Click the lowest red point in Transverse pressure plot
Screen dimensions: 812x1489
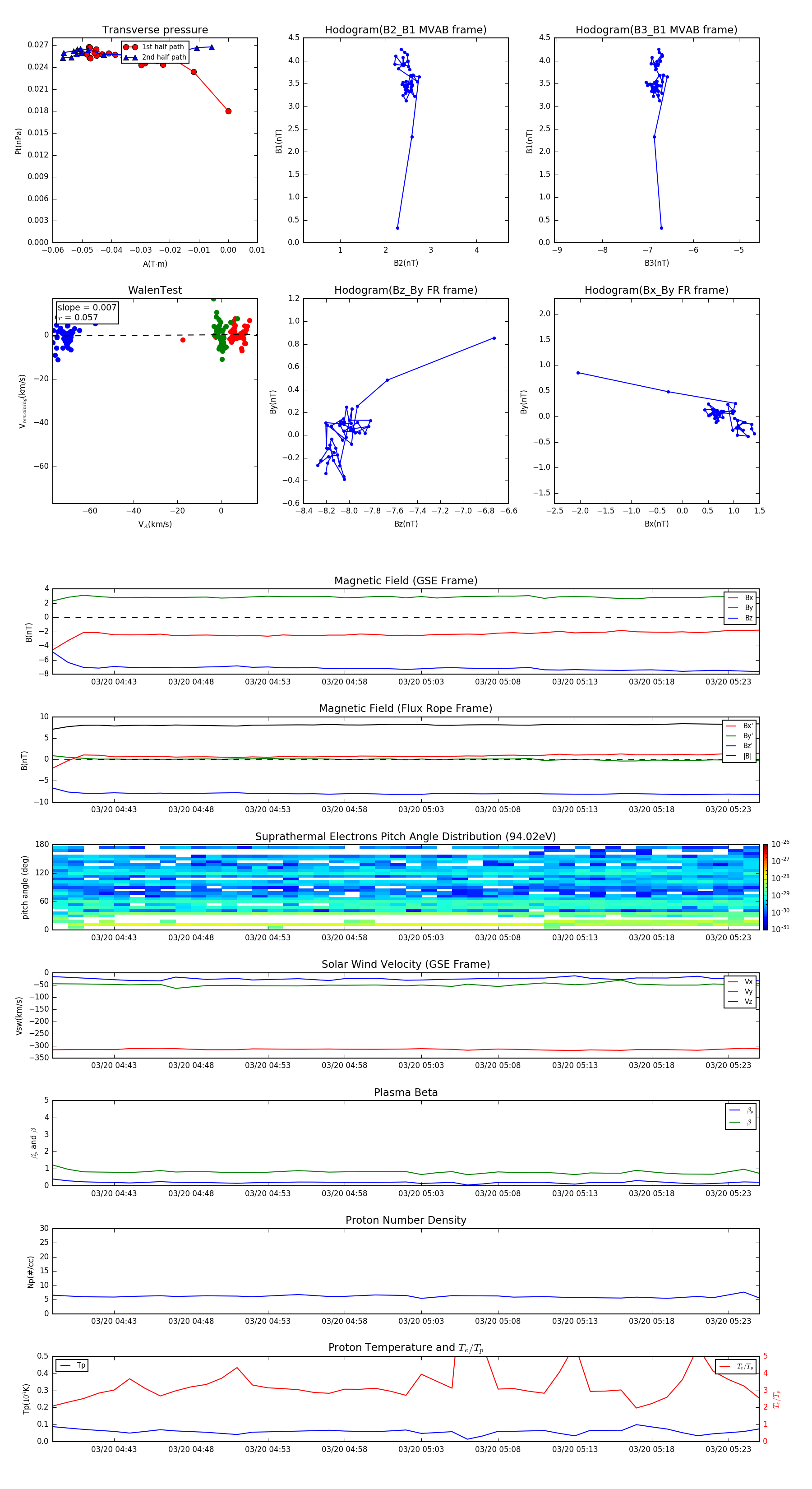[x=228, y=111]
